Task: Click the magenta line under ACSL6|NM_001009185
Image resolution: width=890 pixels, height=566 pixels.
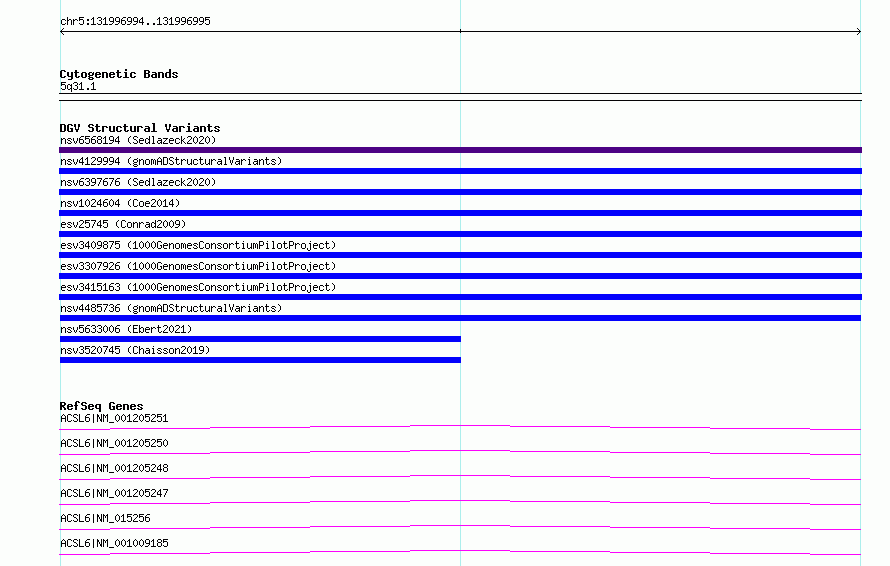Action: 460,552
